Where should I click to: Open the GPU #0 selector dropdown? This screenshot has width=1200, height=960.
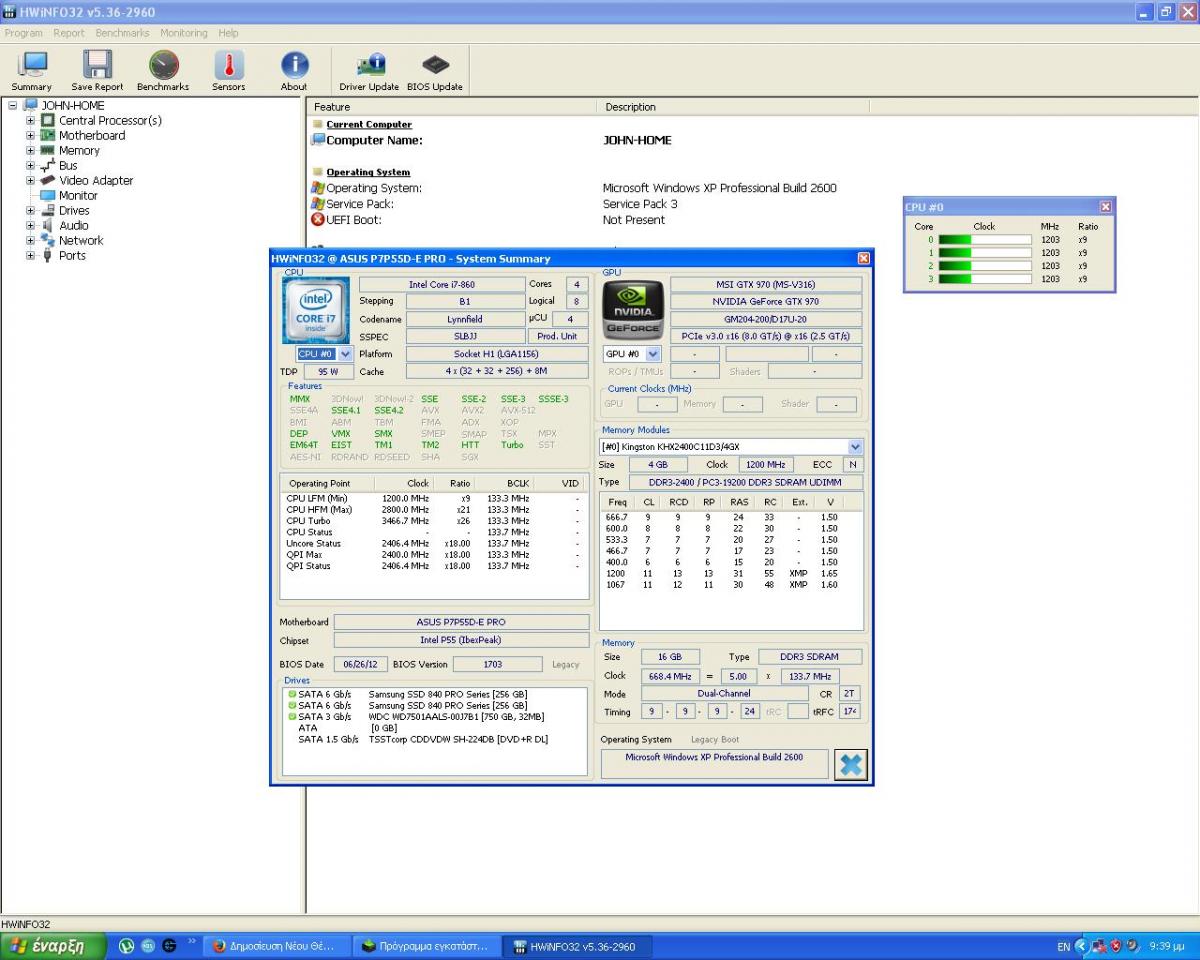653,354
